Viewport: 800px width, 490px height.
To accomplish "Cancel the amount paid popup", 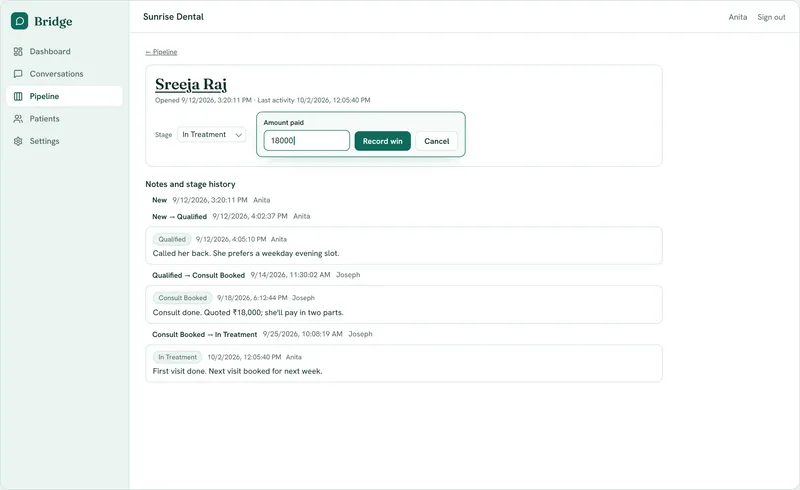I will (x=437, y=141).
